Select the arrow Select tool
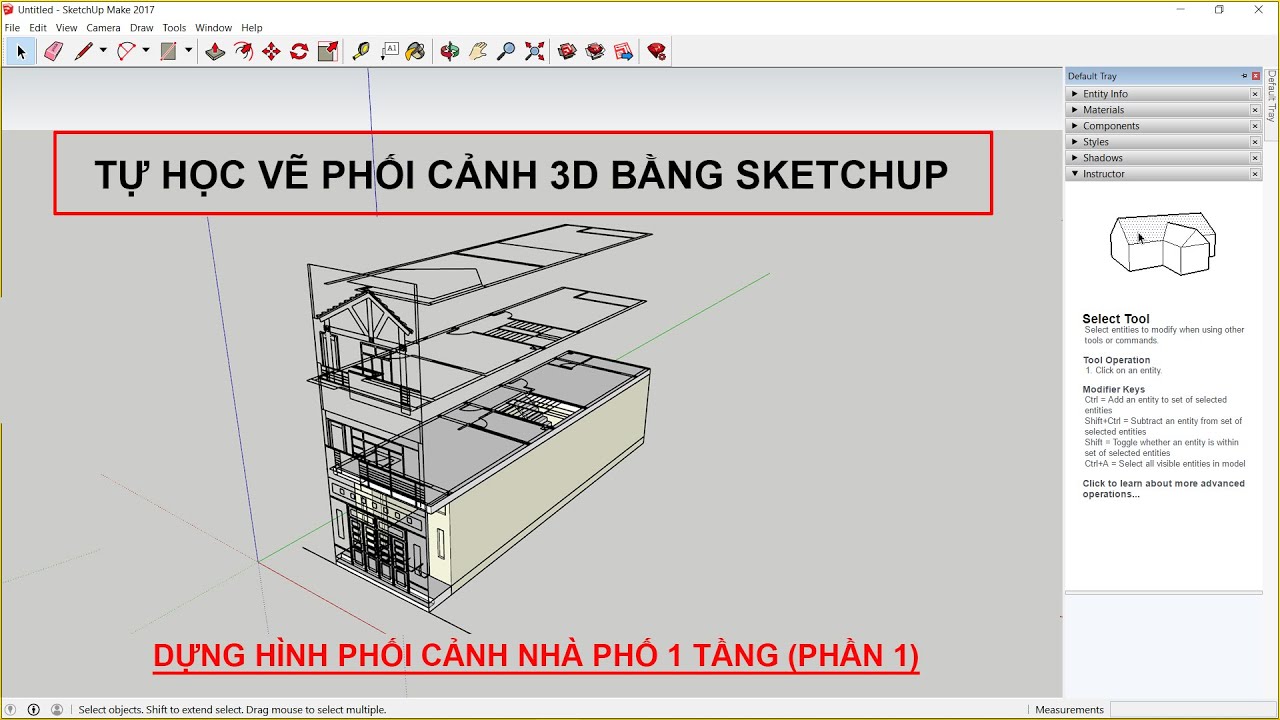 (x=20, y=51)
